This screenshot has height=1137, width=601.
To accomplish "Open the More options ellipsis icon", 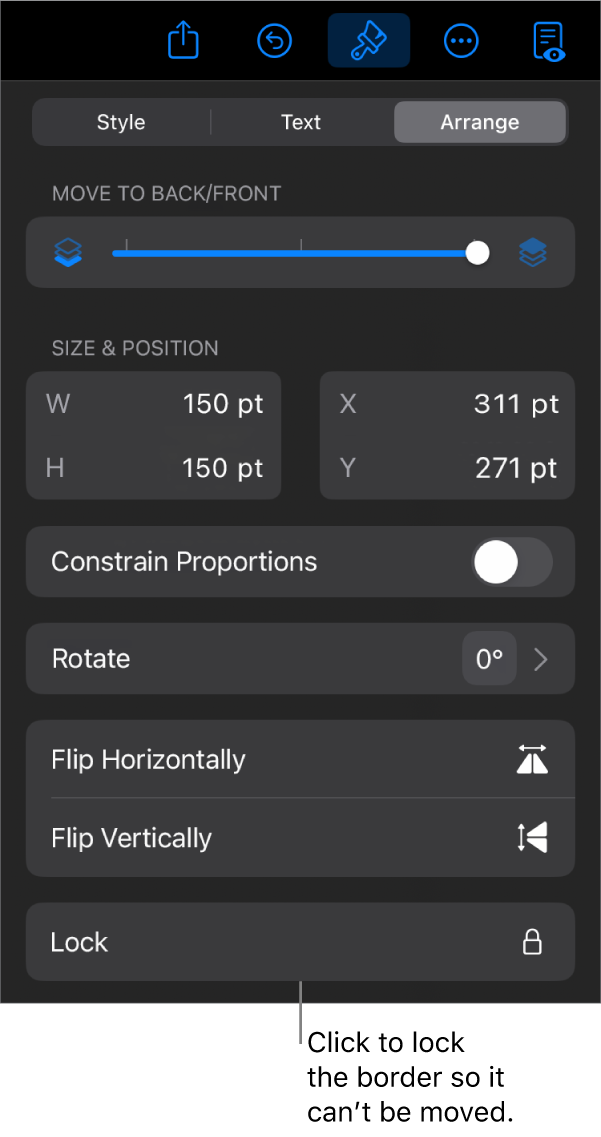I will [461, 41].
